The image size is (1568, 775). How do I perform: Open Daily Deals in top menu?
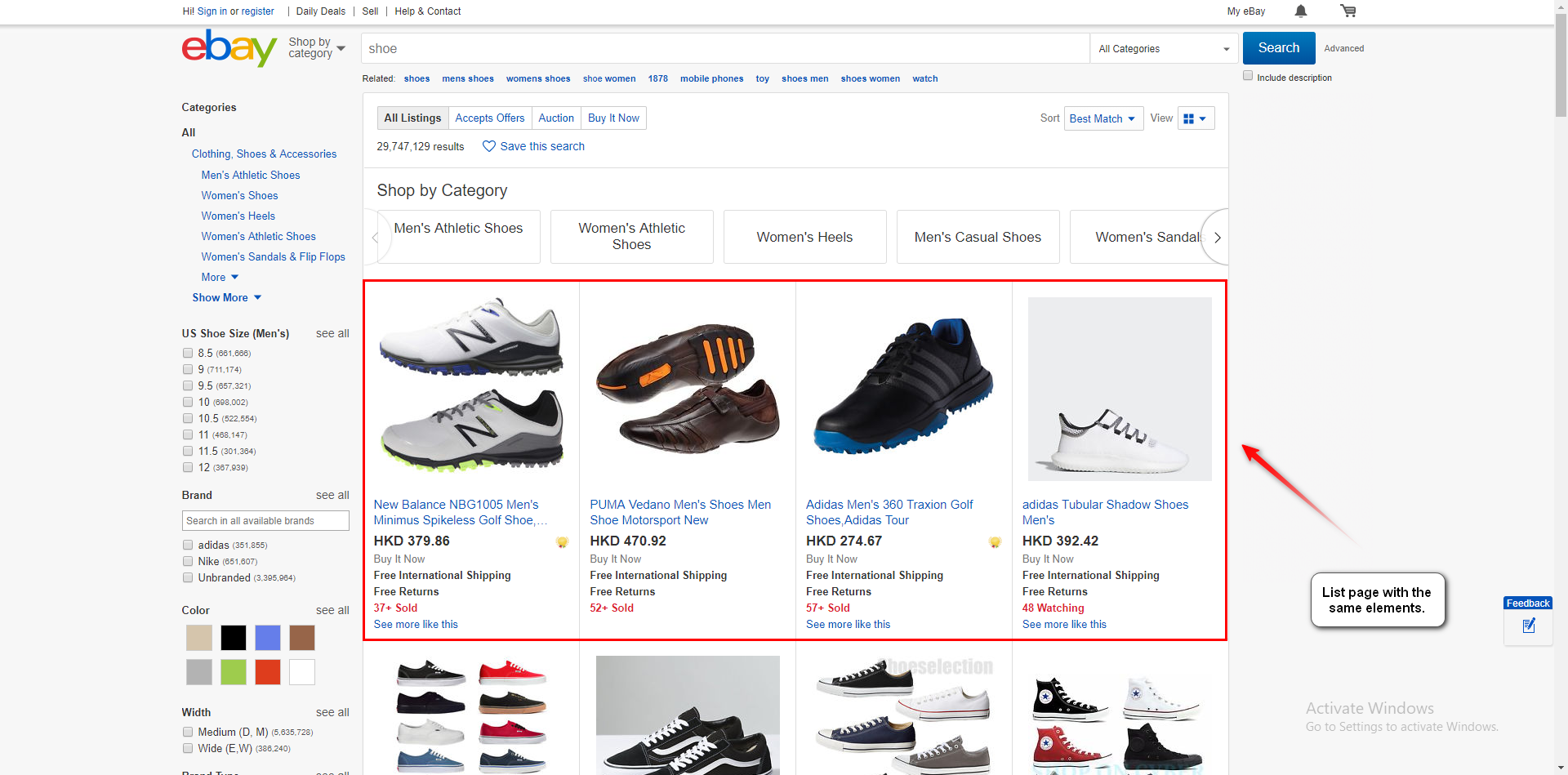coord(320,11)
